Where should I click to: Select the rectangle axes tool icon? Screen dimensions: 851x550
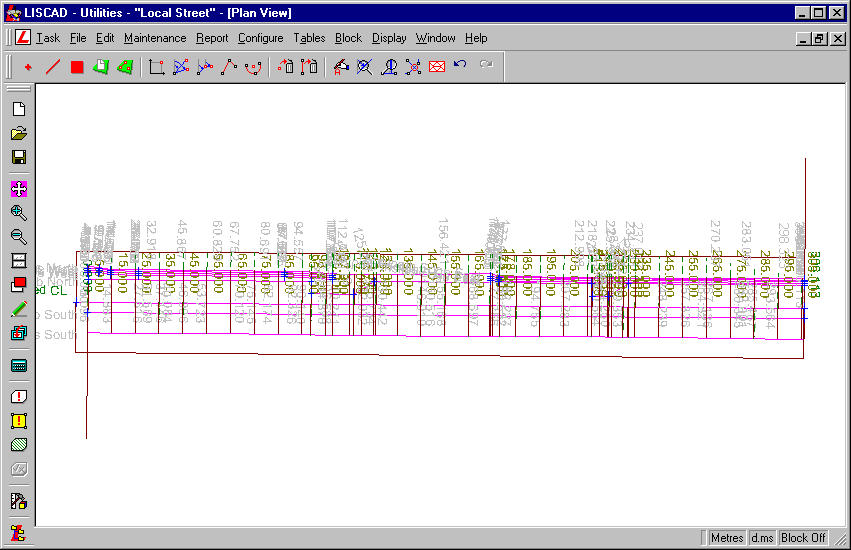[x=156, y=67]
